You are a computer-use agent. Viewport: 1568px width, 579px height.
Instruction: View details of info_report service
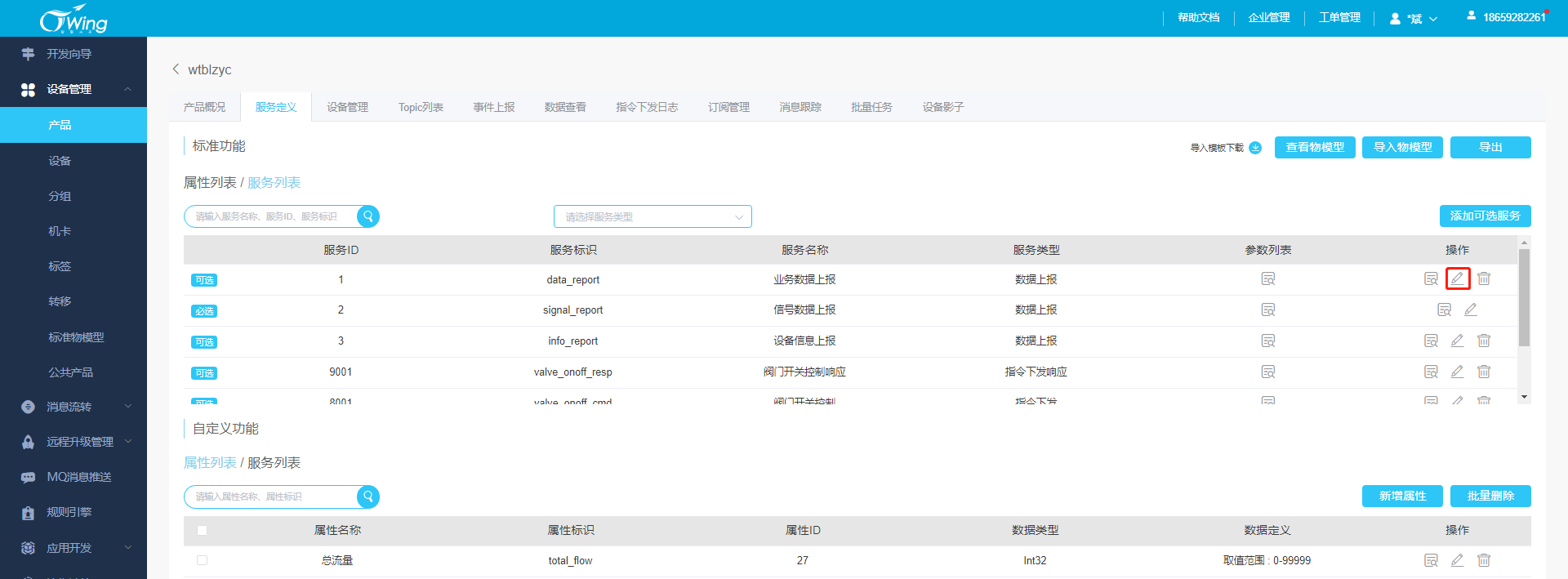(x=1431, y=341)
